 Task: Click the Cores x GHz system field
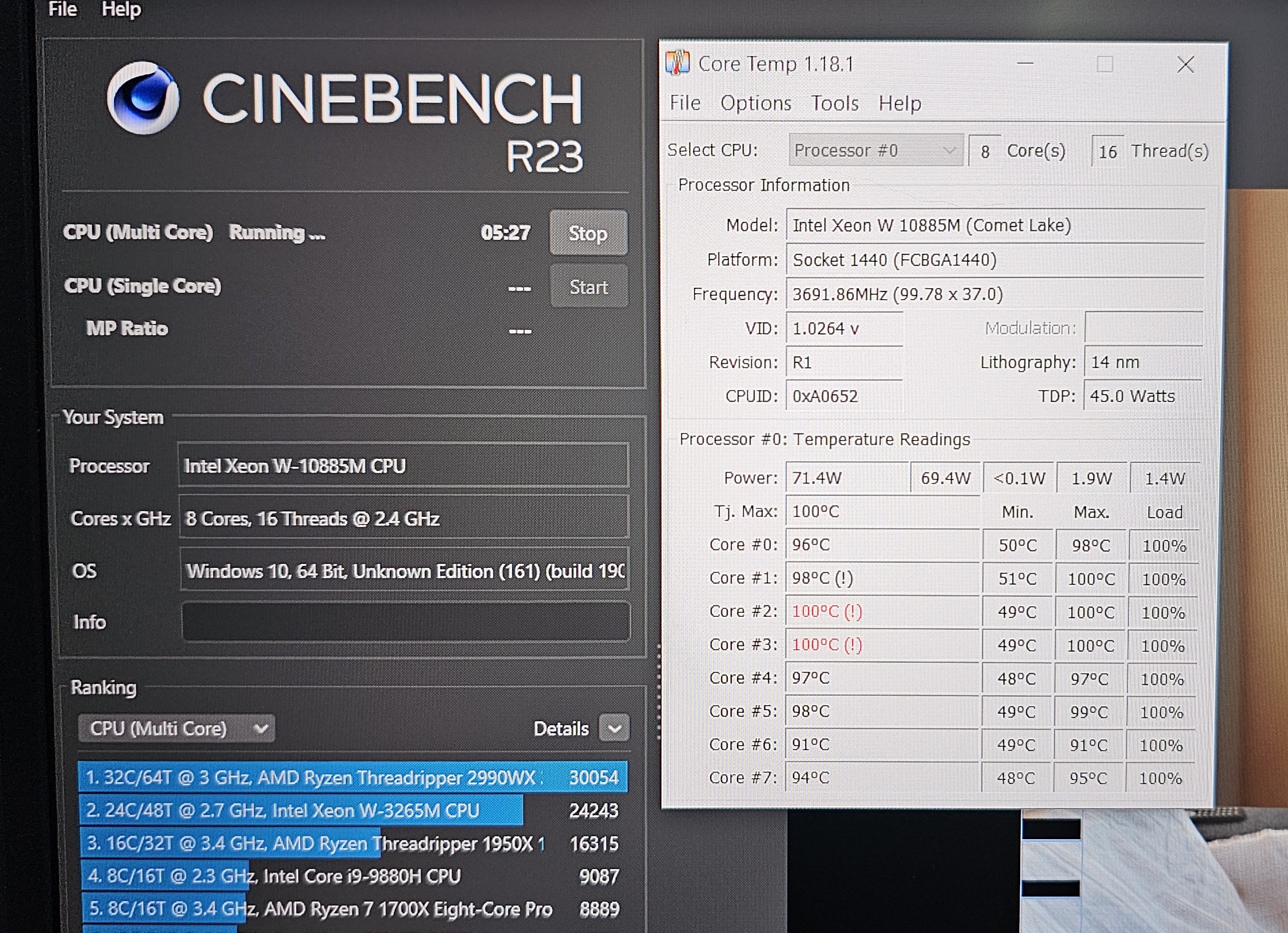[404, 518]
